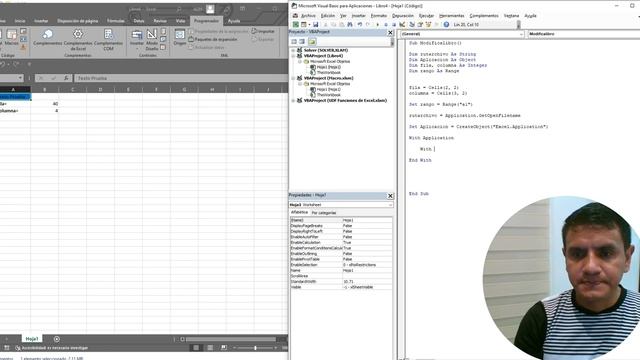The width and height of the screenshot is (640, 360).
Task: Click View Code icon in Project panel
Action: (294, 42)
